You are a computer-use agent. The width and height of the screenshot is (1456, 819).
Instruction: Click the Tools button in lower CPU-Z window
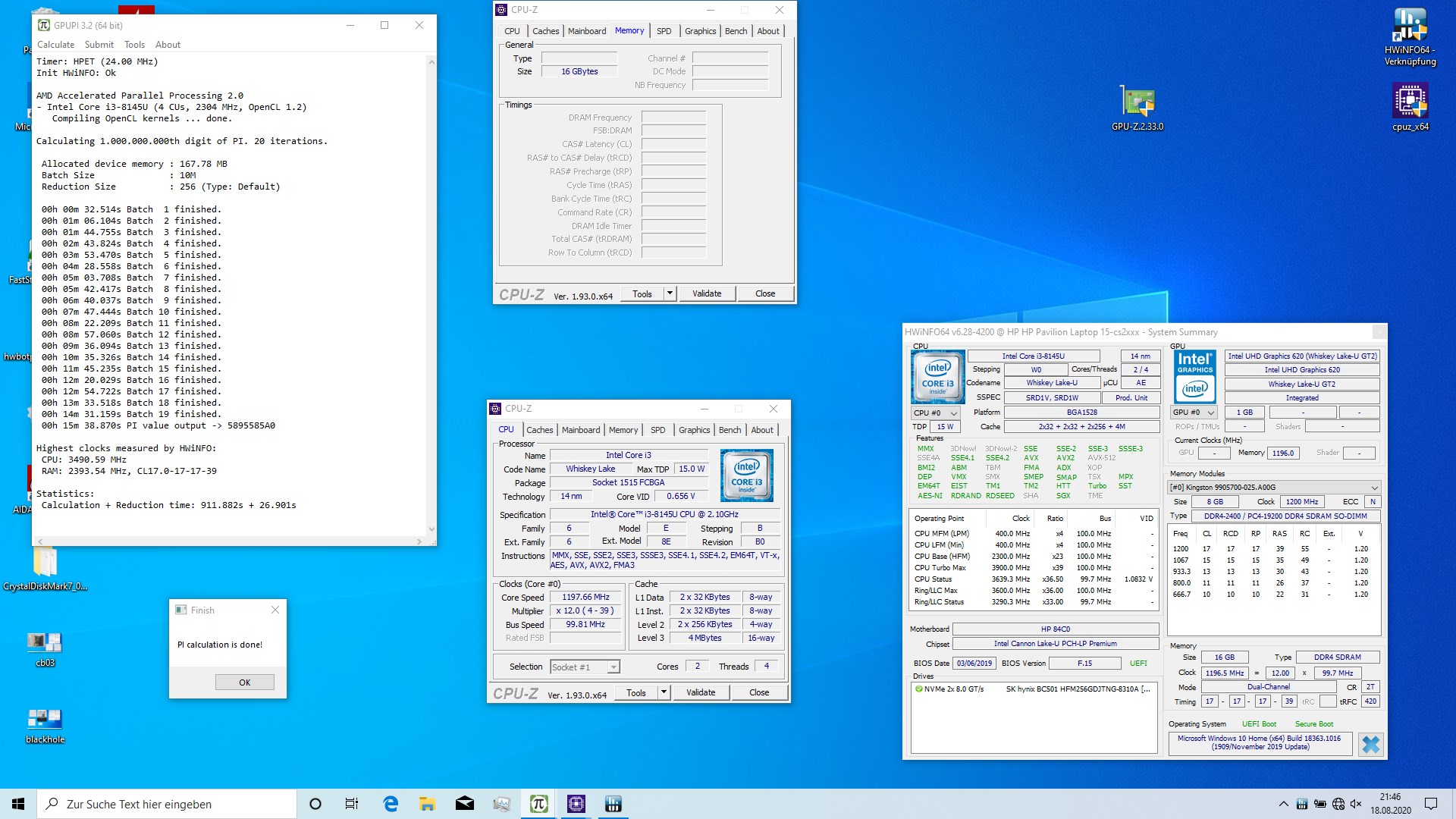click(x=636, y=692)
